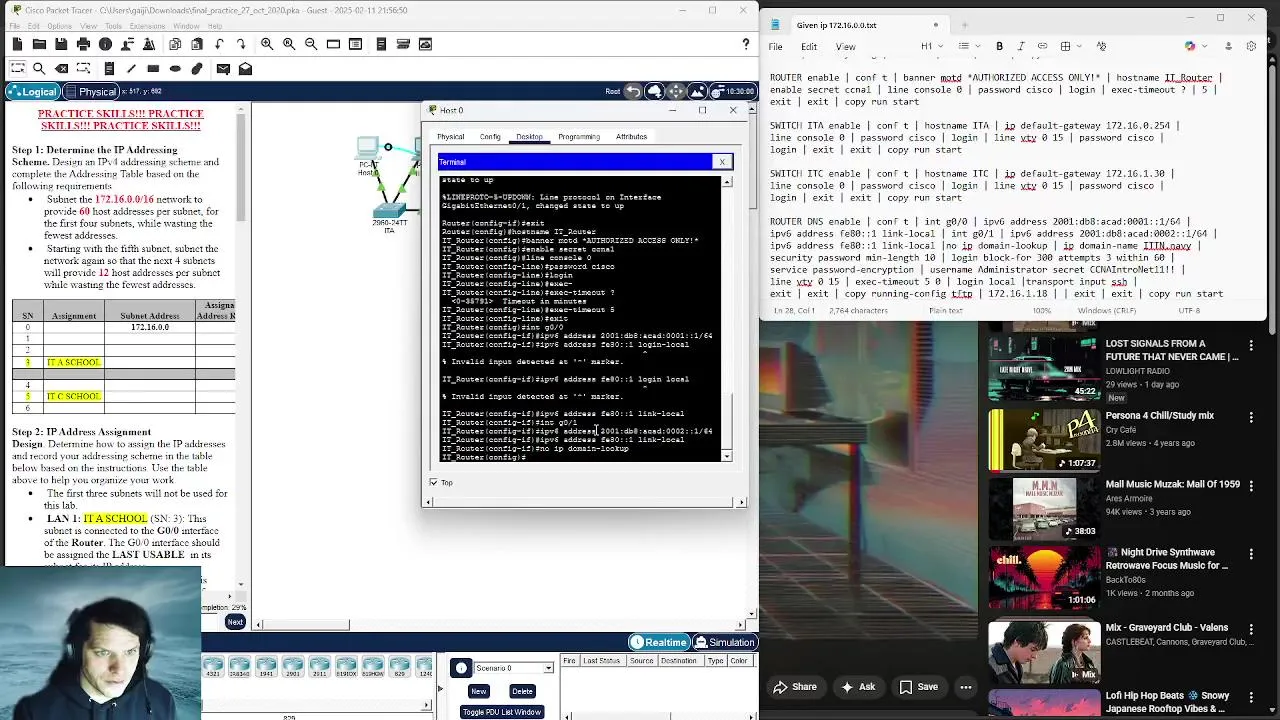Switch to Simulation mode
Image resolution: width=1280 pixels, height=720 pixels.
[725, 642]
